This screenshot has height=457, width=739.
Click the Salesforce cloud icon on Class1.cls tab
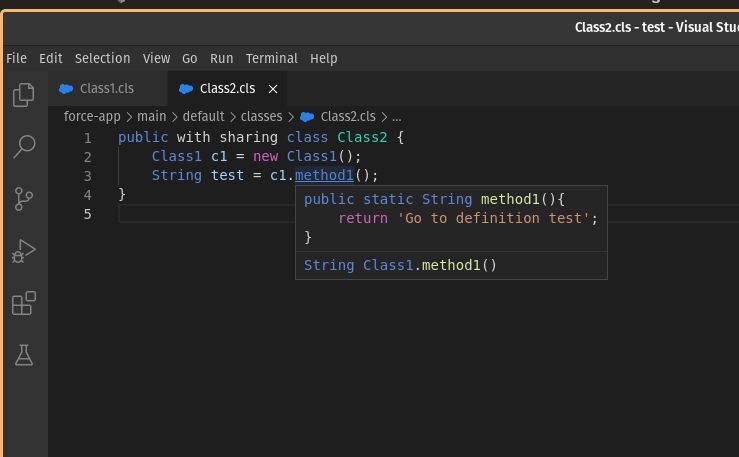[x=66, y=89]
